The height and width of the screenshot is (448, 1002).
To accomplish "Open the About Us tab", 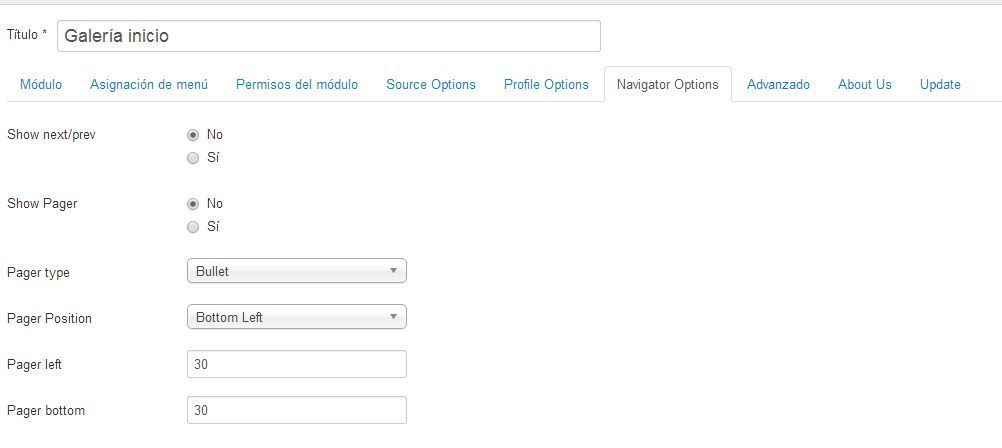I will click(865, 84).
